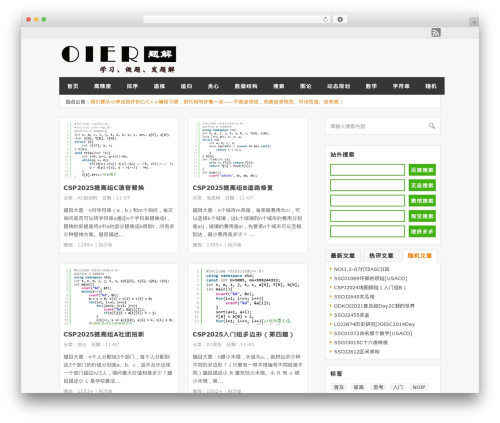The height and width of the screenshot is (423, 500).
Task: Open the 动态规划 category in navigation
Action: coord(338,86)
